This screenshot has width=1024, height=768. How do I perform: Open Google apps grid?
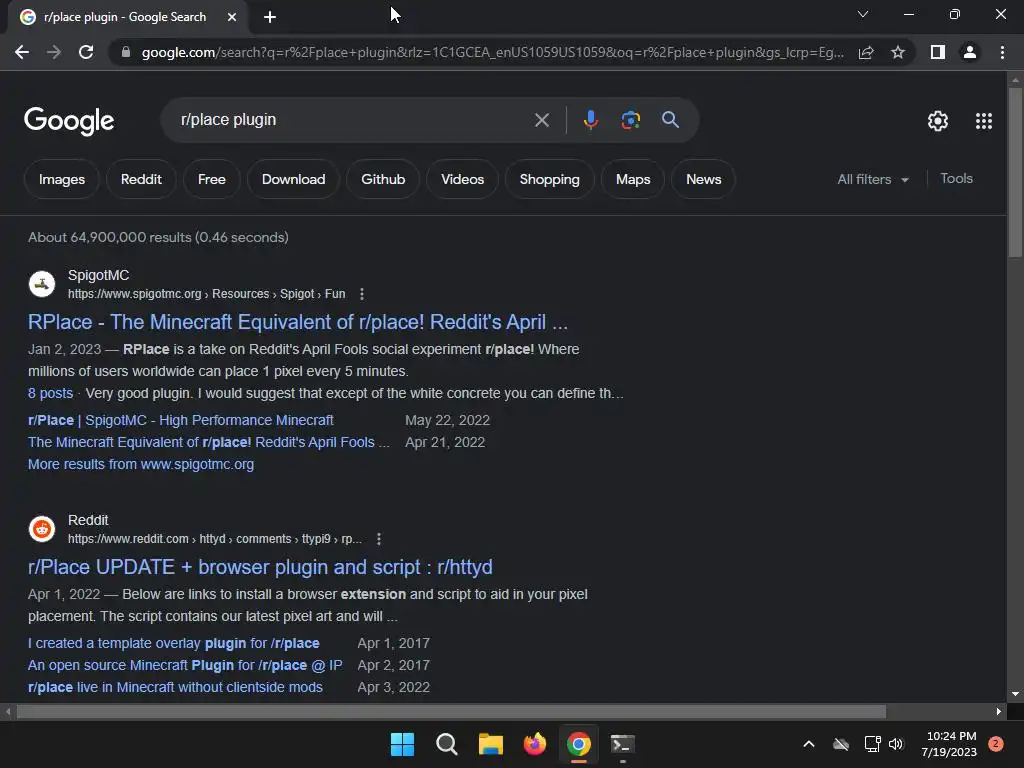984,121
